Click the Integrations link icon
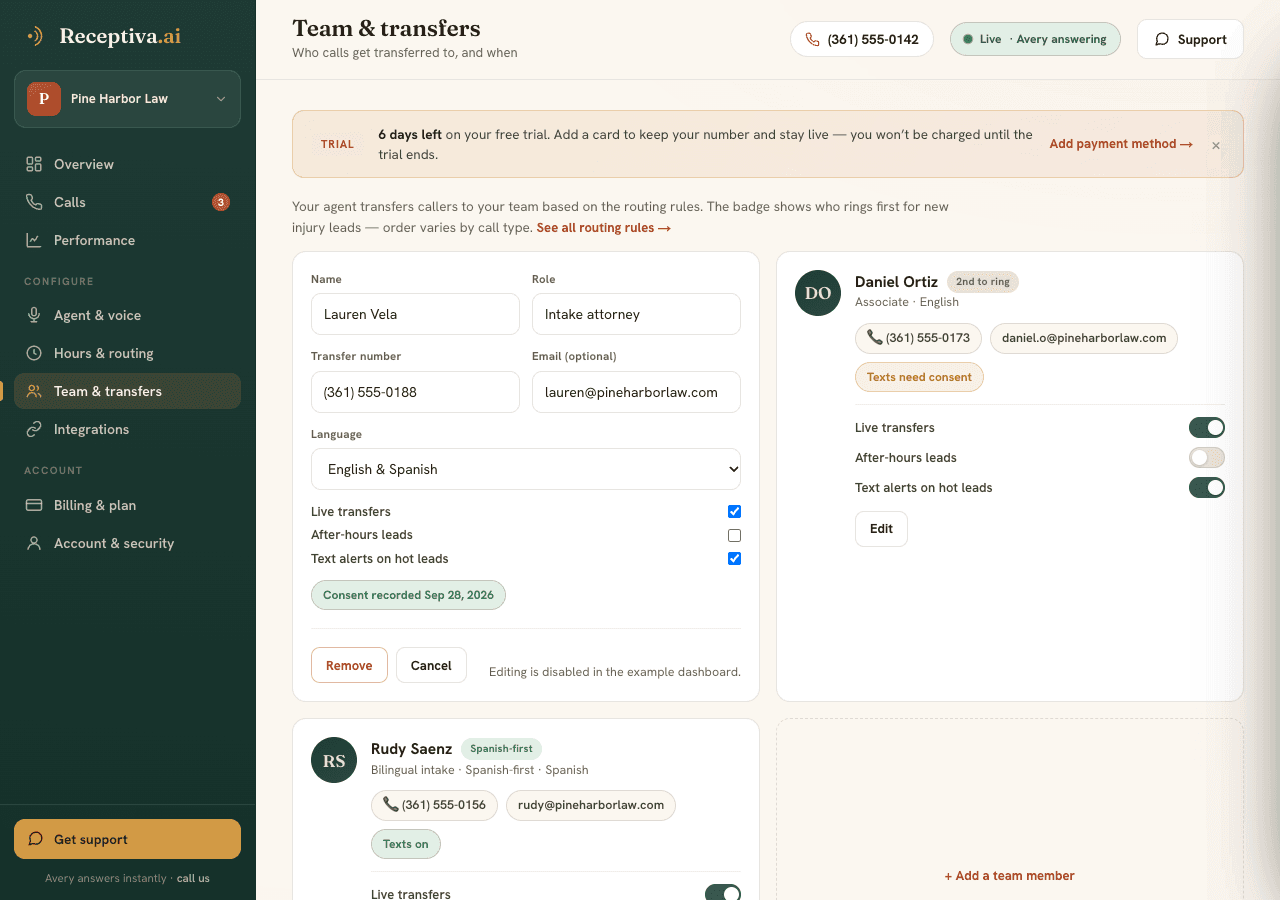This screenshot has width=1280, height=900. 34,429
